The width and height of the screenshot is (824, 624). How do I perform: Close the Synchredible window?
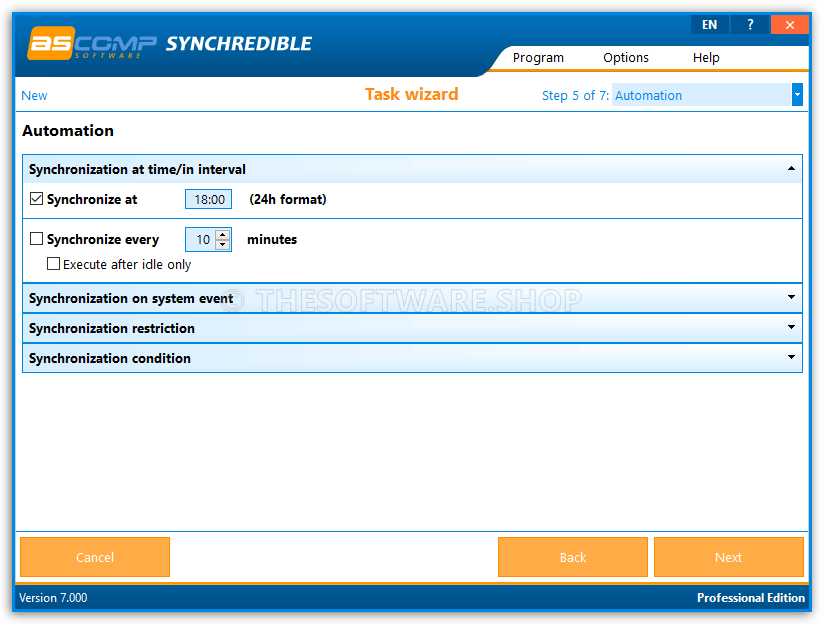[x=789, y=25]
